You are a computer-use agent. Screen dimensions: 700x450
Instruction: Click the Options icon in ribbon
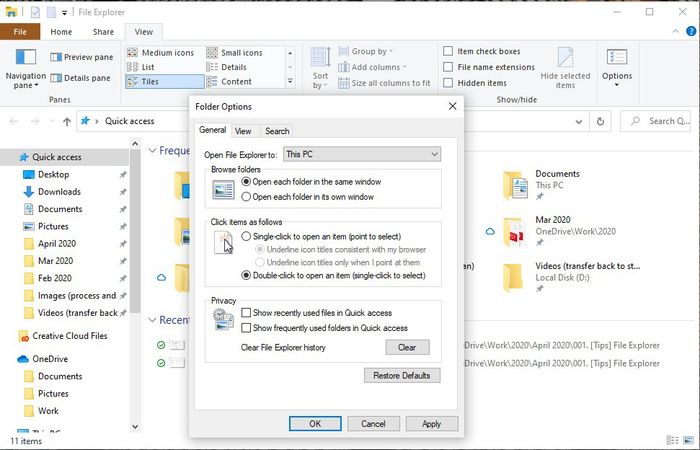pyautogui.click(x=616, y=58)
